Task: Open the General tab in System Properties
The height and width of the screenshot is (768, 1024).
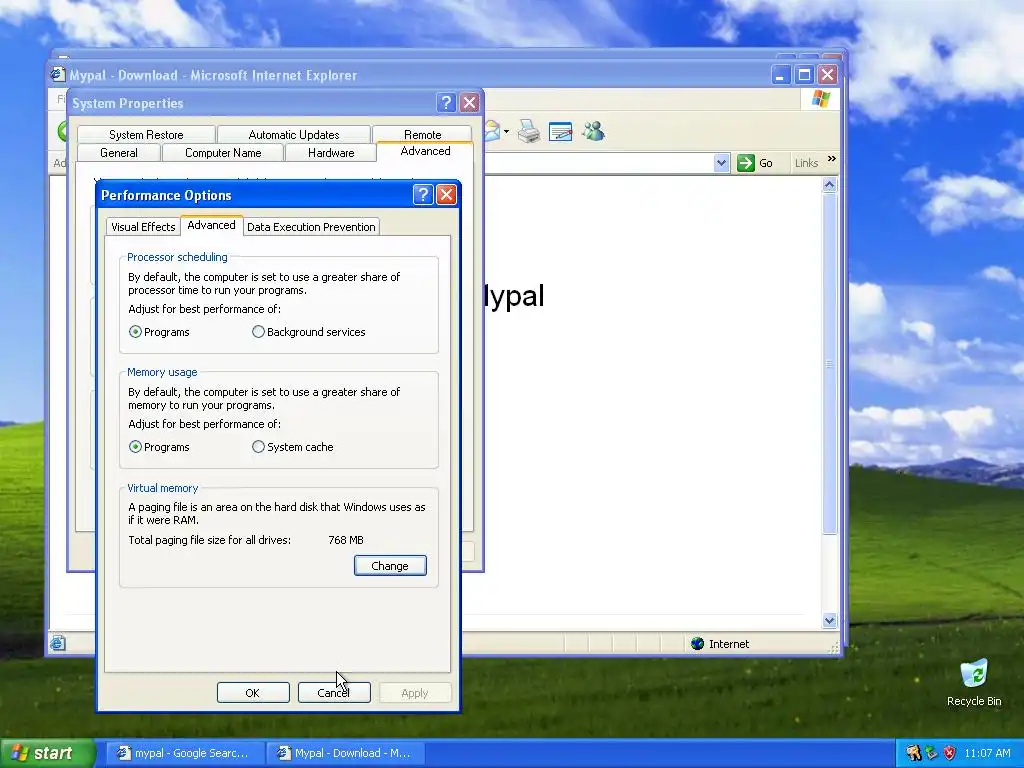Action: tap(119, 153)
